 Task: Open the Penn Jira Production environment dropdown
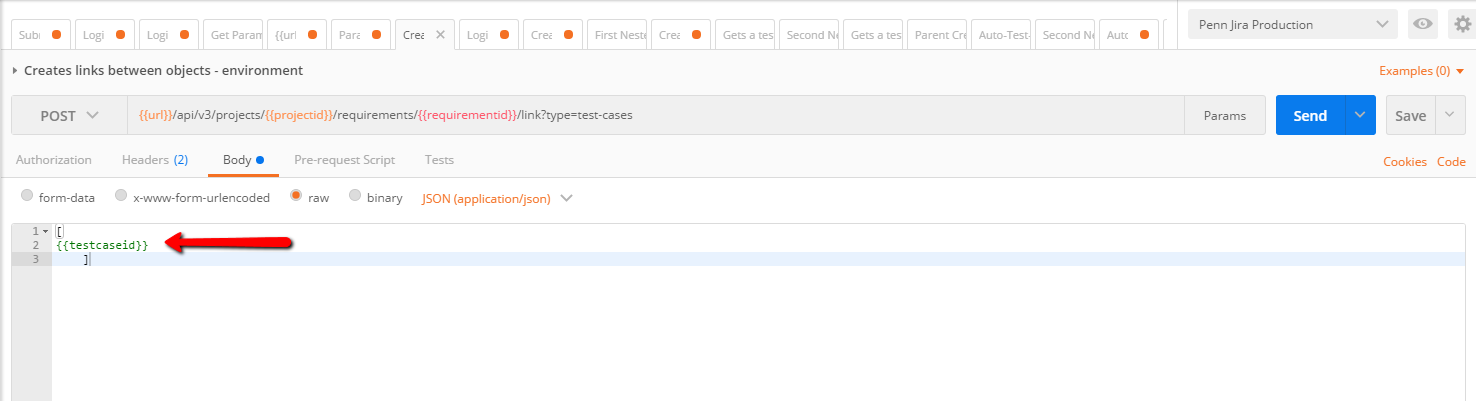coord(1293,25)
